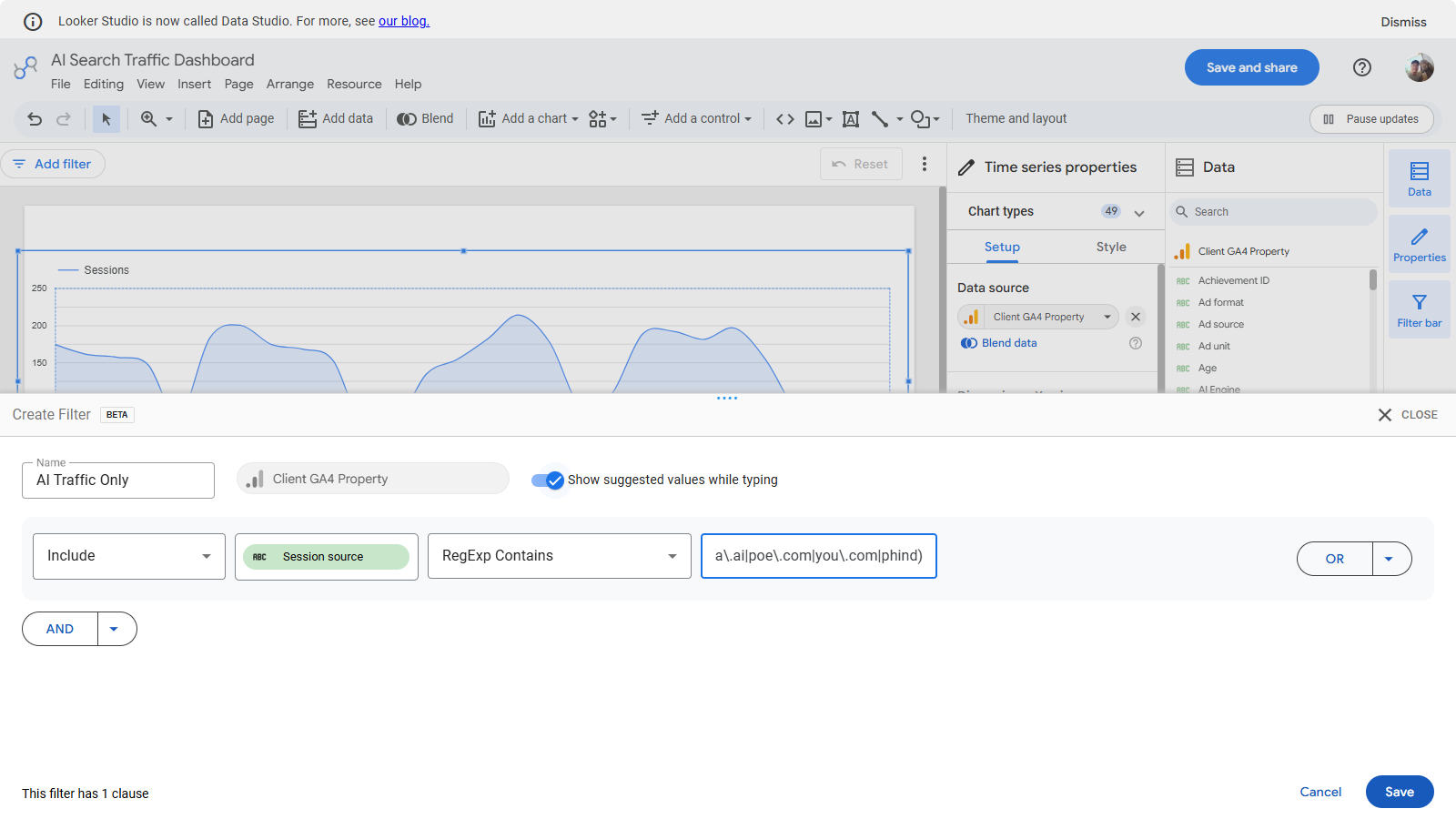Image resolution: width=1456 pixels, height=819 pixels.
Task: Switch to the Style tab
Action: [x=1111, y=247]
